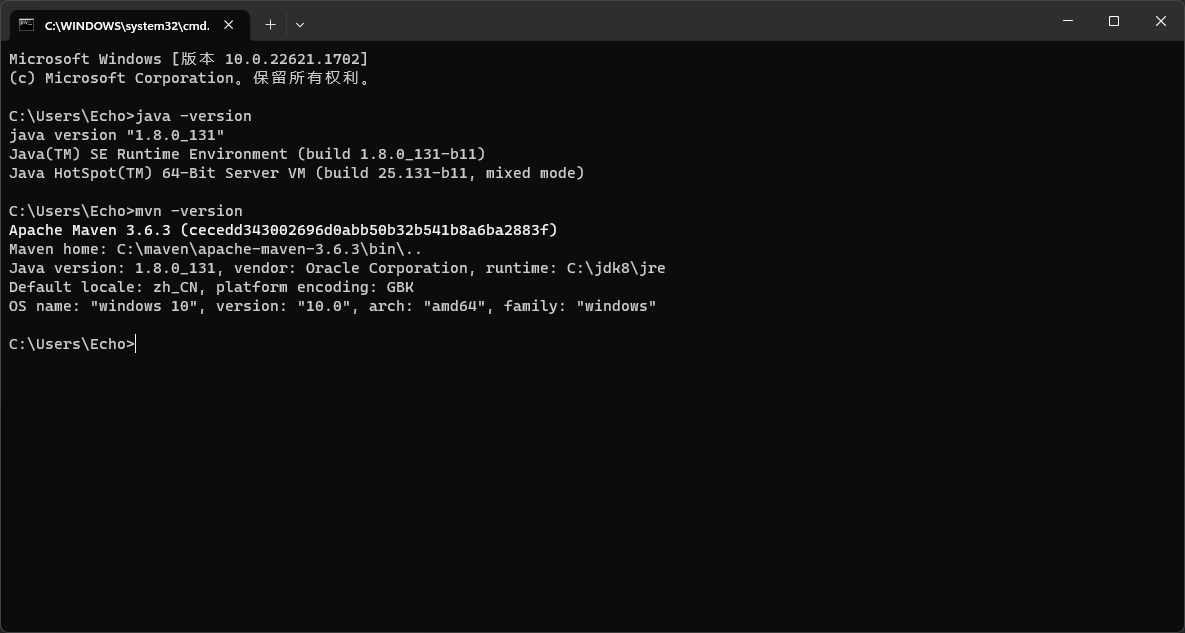Click the Java HotSpot 64-Bit Server VM line
The width and height of the screenshot is (1185, 633).
[x=296, y=173]
